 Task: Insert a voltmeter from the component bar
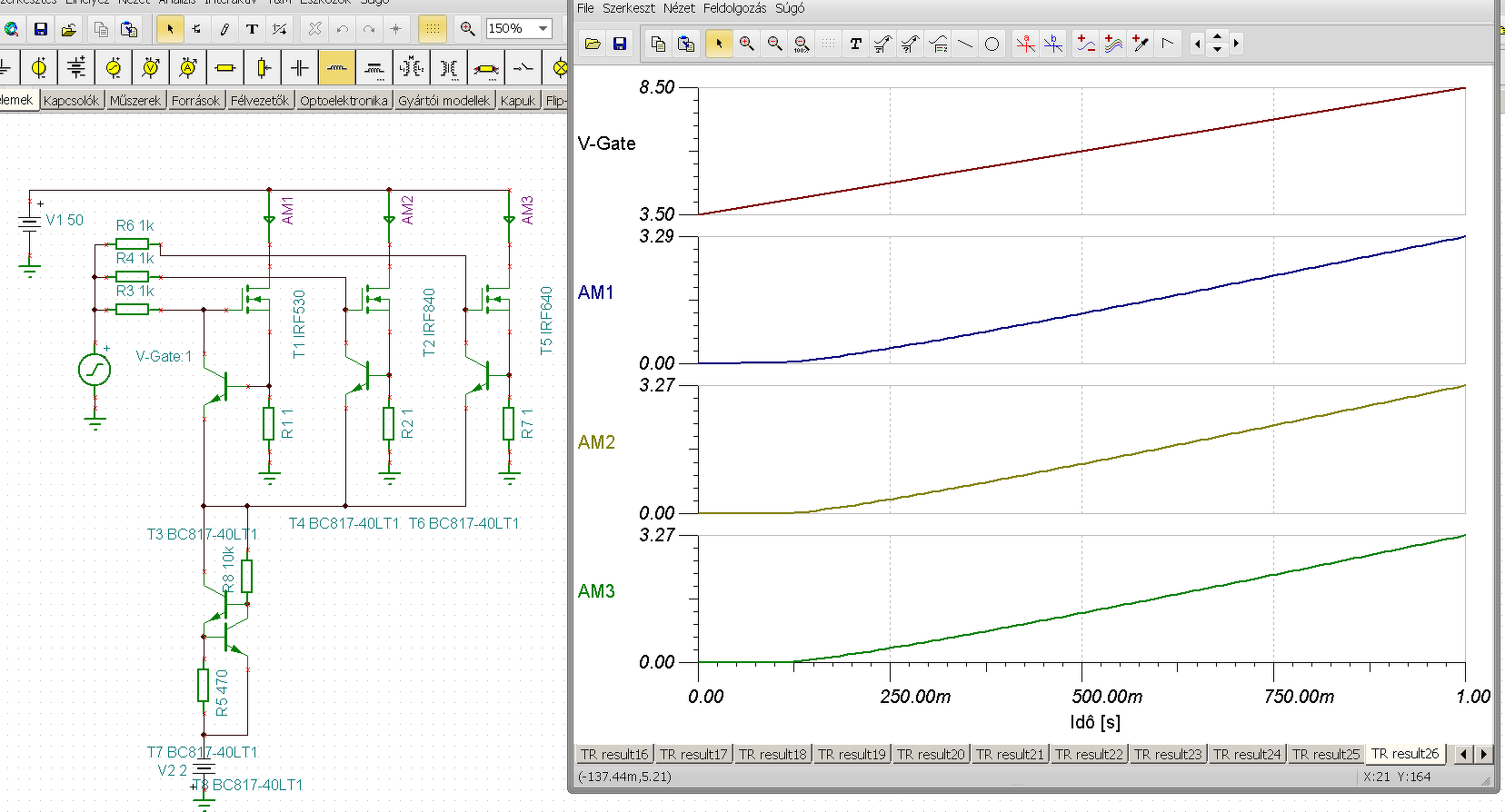pos(151,67)
